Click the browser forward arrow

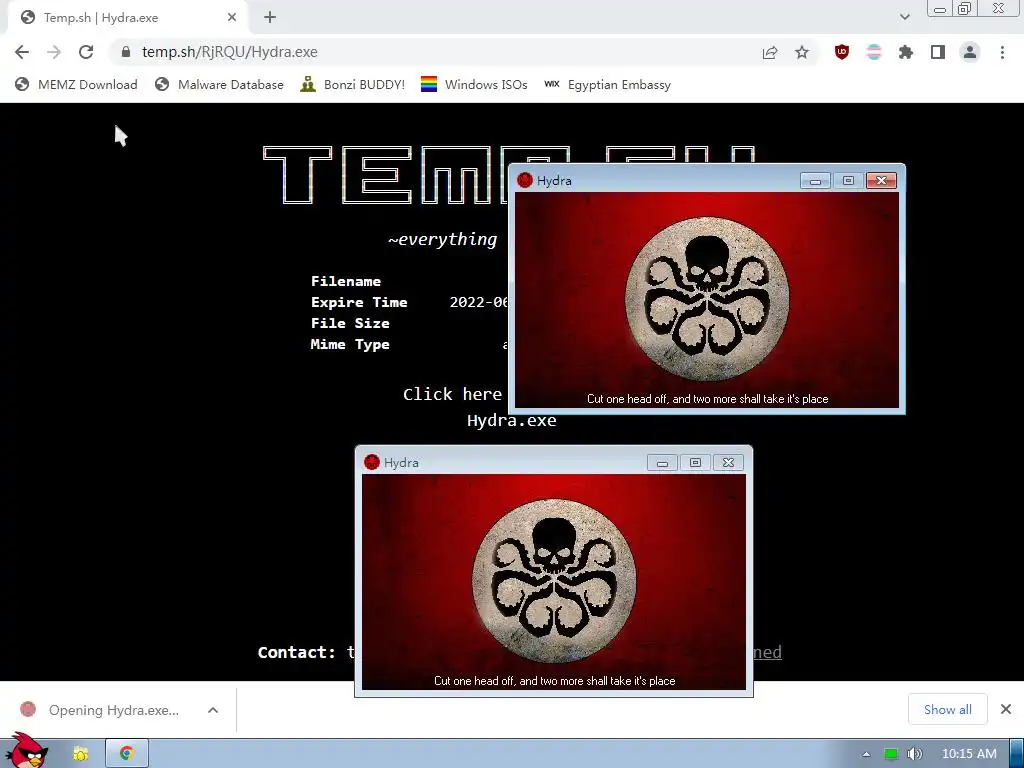pos(54,52)
